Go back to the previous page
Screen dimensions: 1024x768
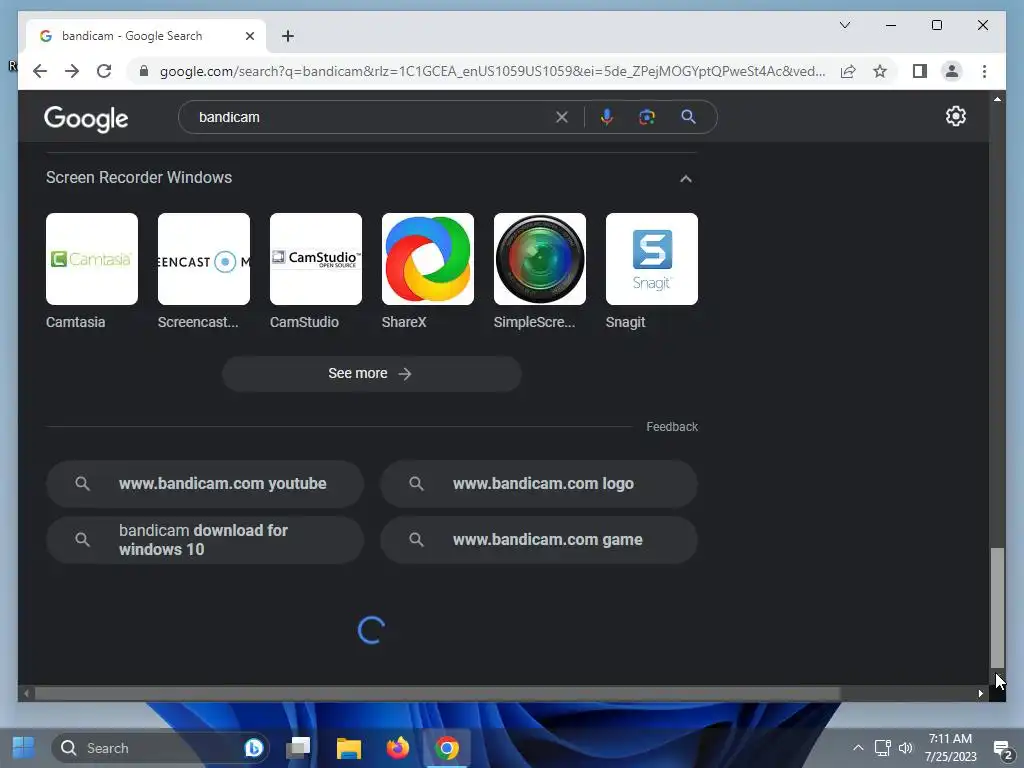(40, 71)
